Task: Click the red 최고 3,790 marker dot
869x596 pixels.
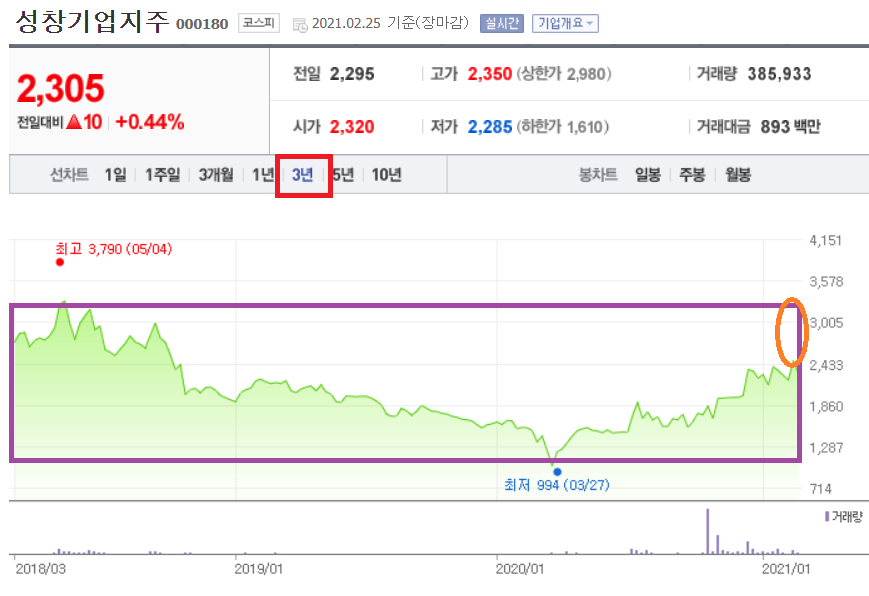Action: 60,262
